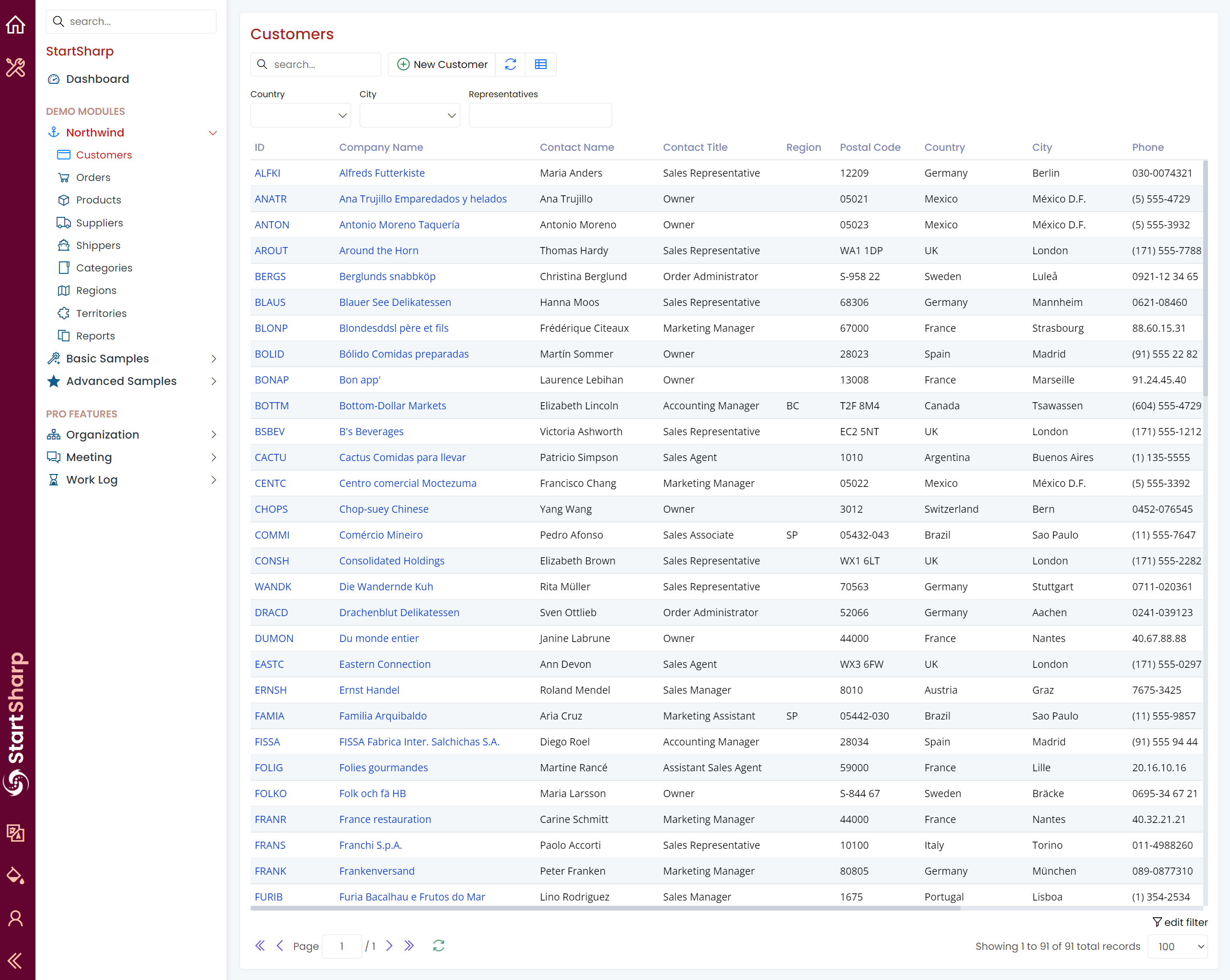The width and height of the screenshot is (1230, 980).
Task: Open the theme paint bucket icon
Action: pos(16,876)
